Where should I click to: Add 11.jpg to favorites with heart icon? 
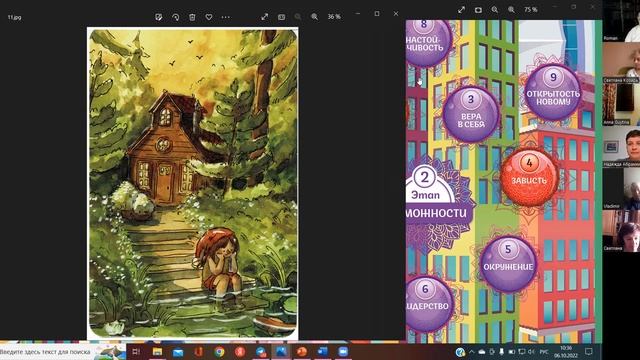click(209, 17)
